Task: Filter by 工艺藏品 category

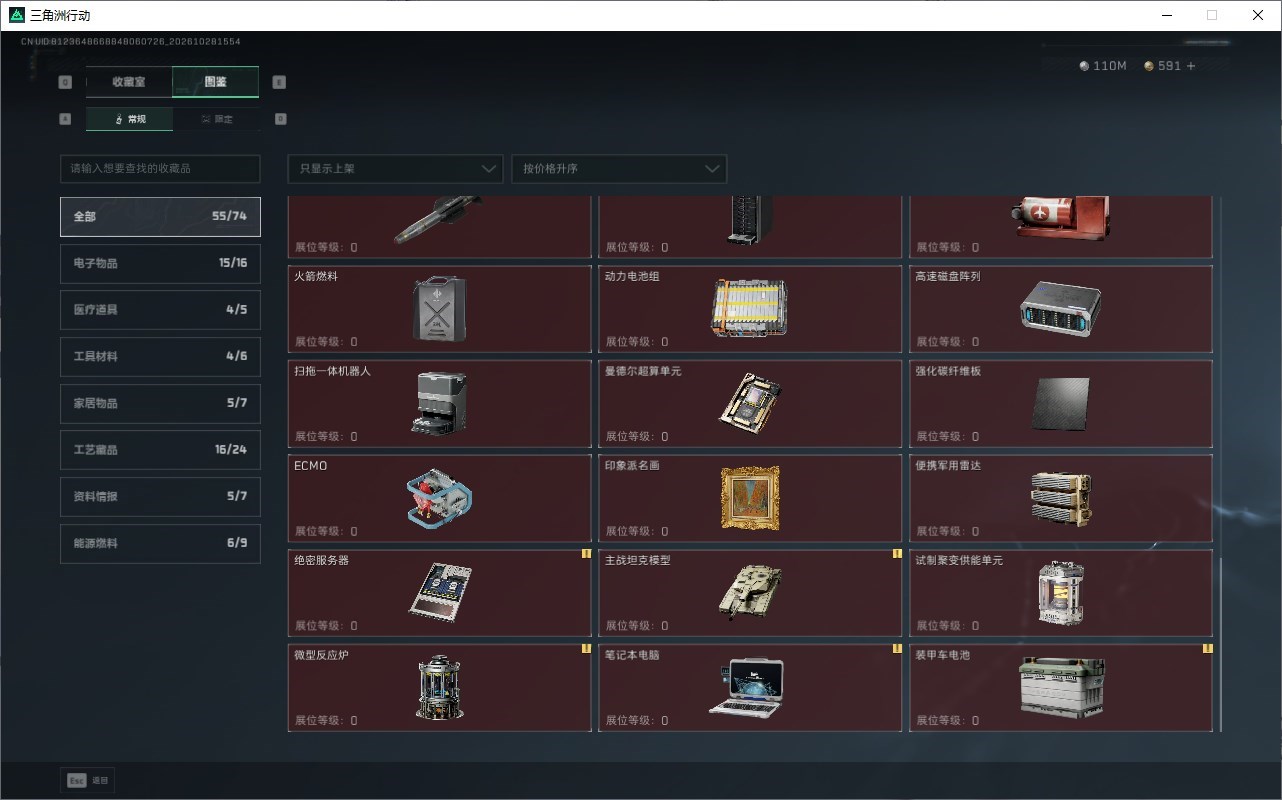Action: pos(160,450)
